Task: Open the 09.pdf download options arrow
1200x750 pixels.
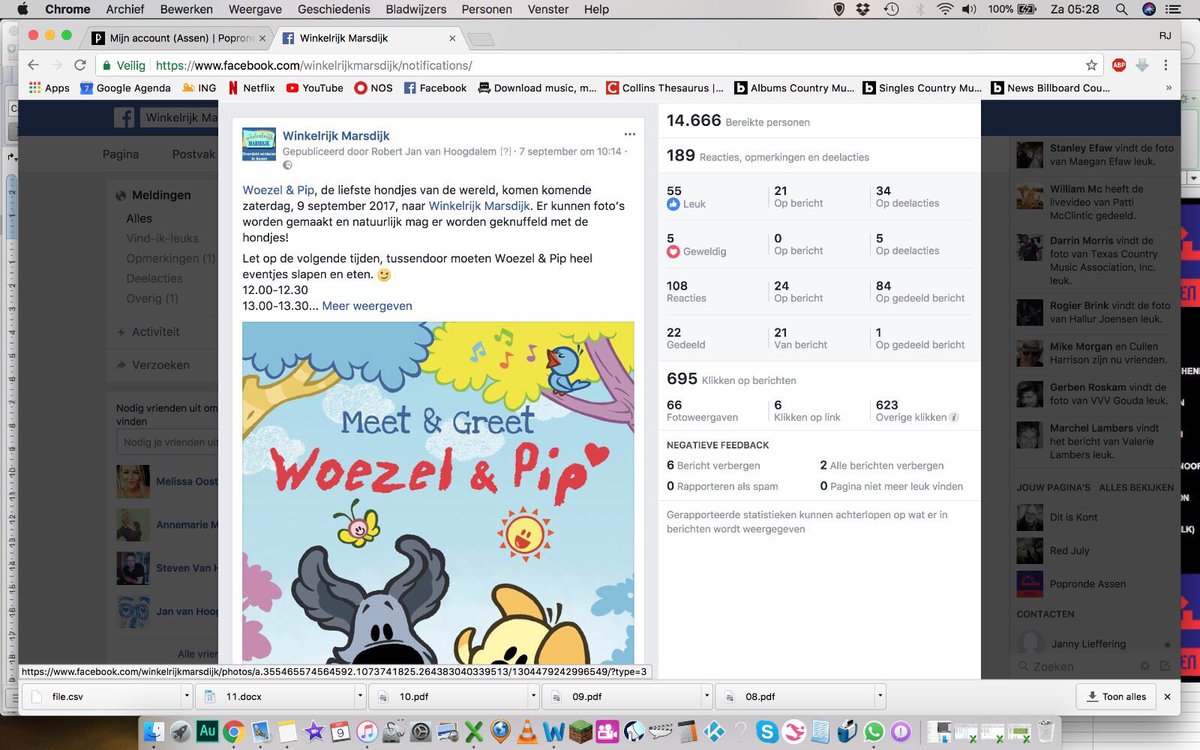Action: (x=707, y=696)
